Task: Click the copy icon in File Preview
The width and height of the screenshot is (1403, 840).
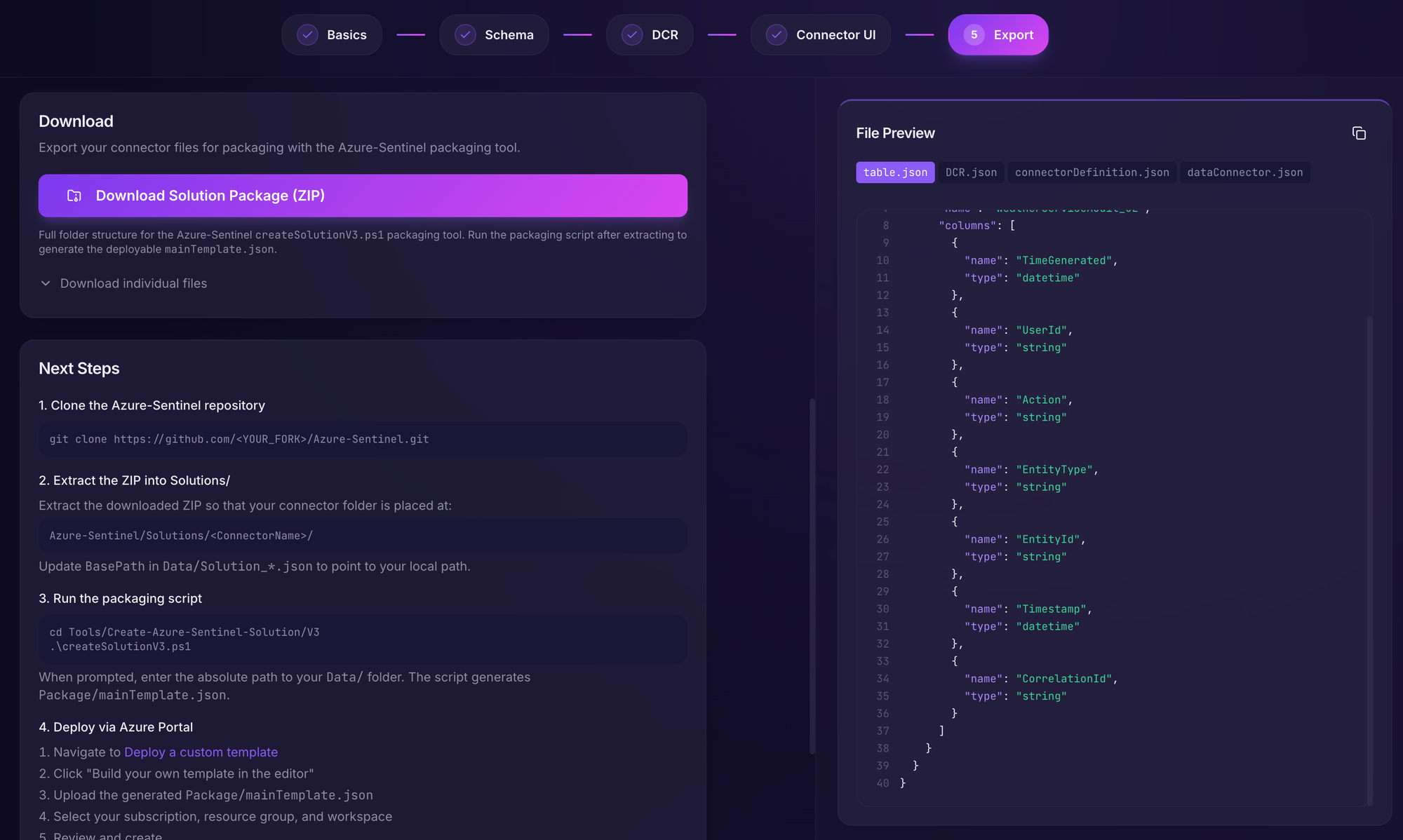Action: [x=1359, y=133]
